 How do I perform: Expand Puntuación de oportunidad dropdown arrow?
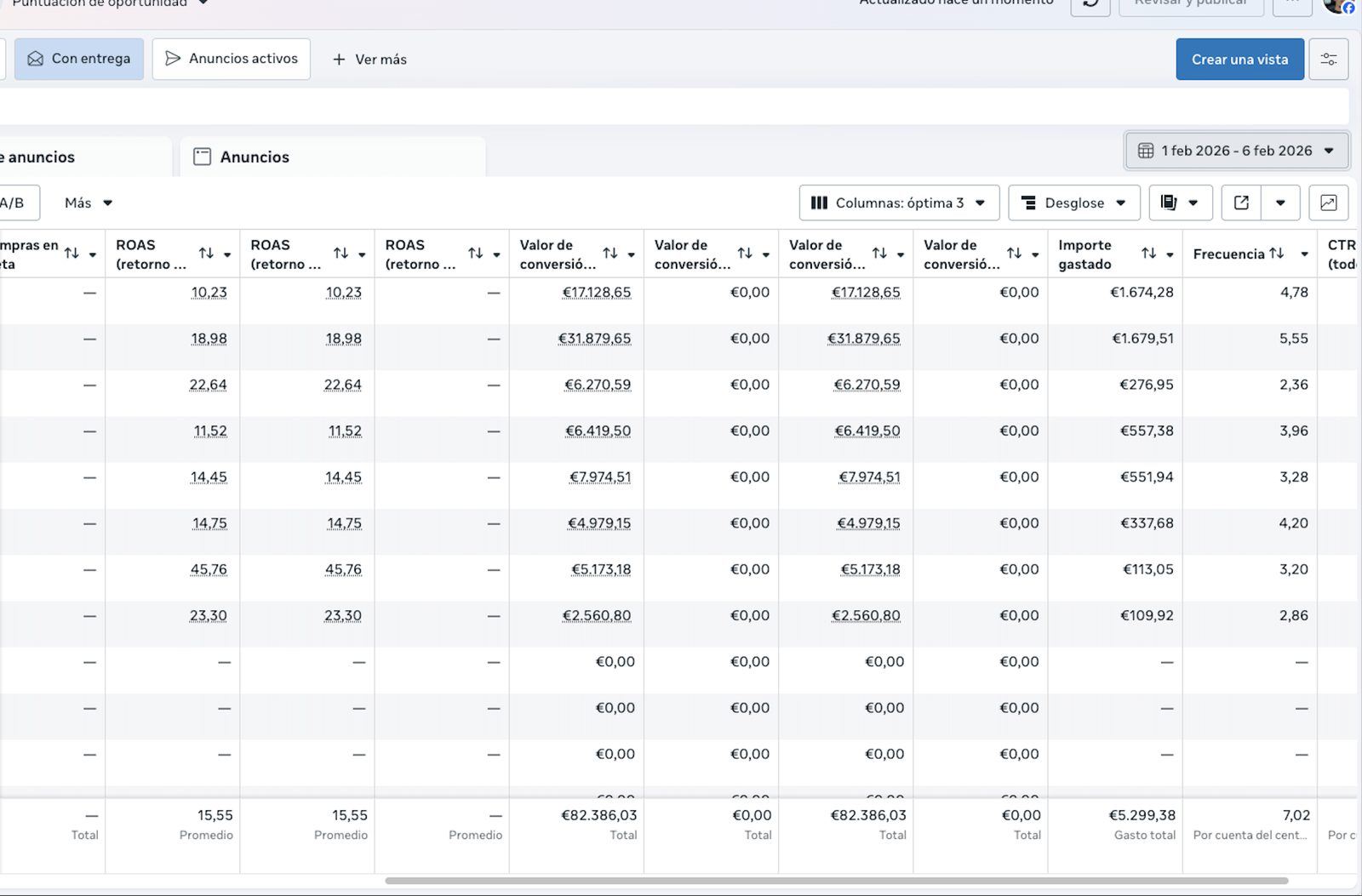pos(203,3)
